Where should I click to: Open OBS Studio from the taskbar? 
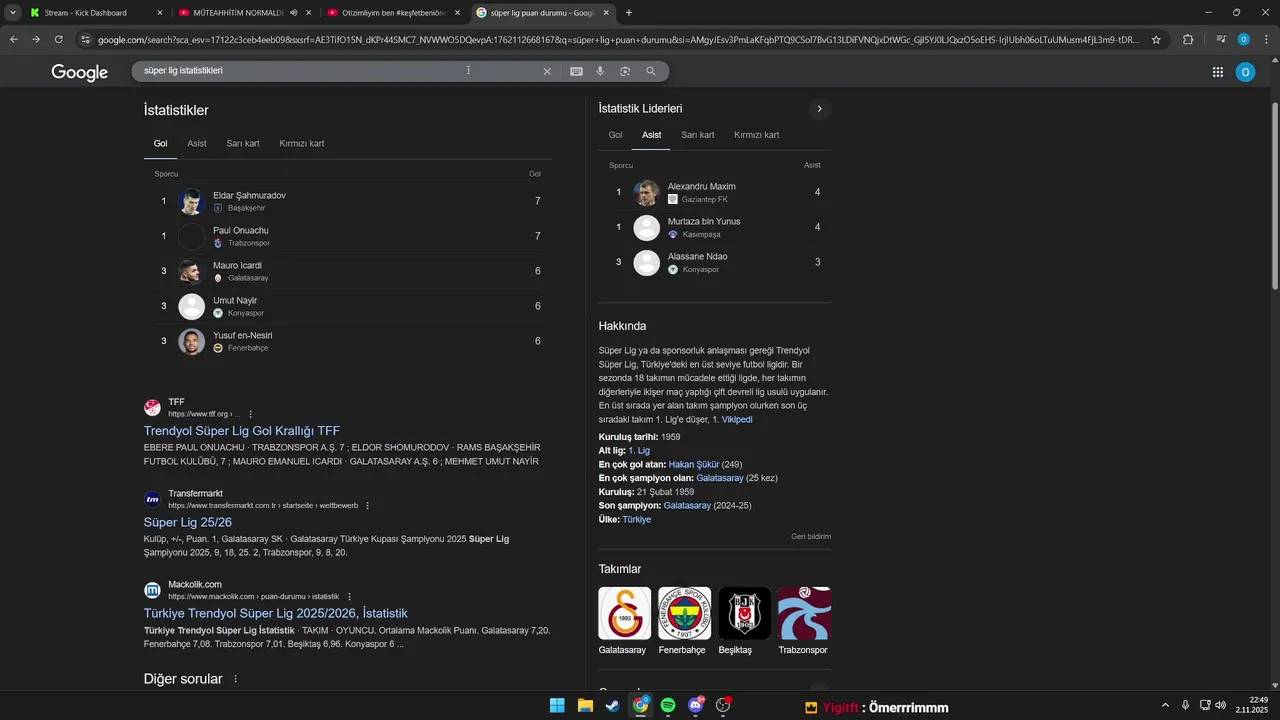coord(723,705)
